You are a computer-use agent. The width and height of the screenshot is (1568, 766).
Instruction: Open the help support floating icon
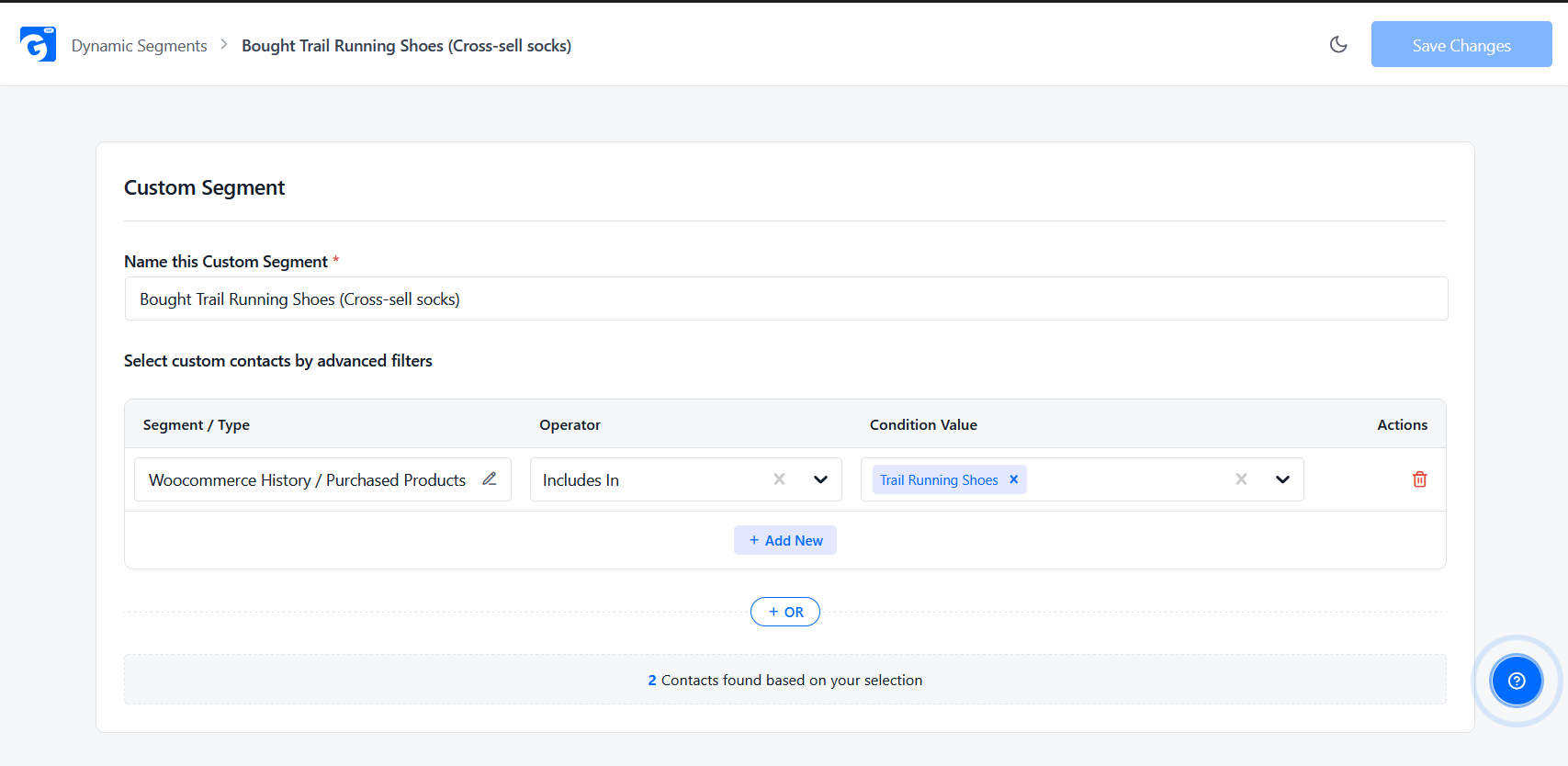1517,681
